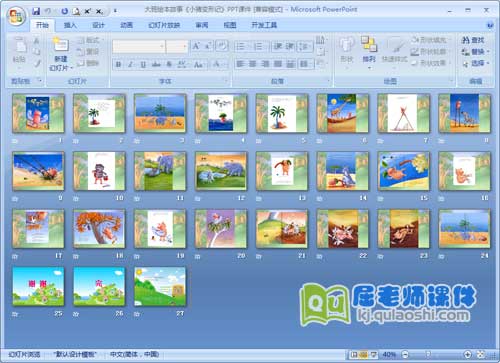
Task: Click the Zoom In plus button
Action: click(x=467, y=354)
